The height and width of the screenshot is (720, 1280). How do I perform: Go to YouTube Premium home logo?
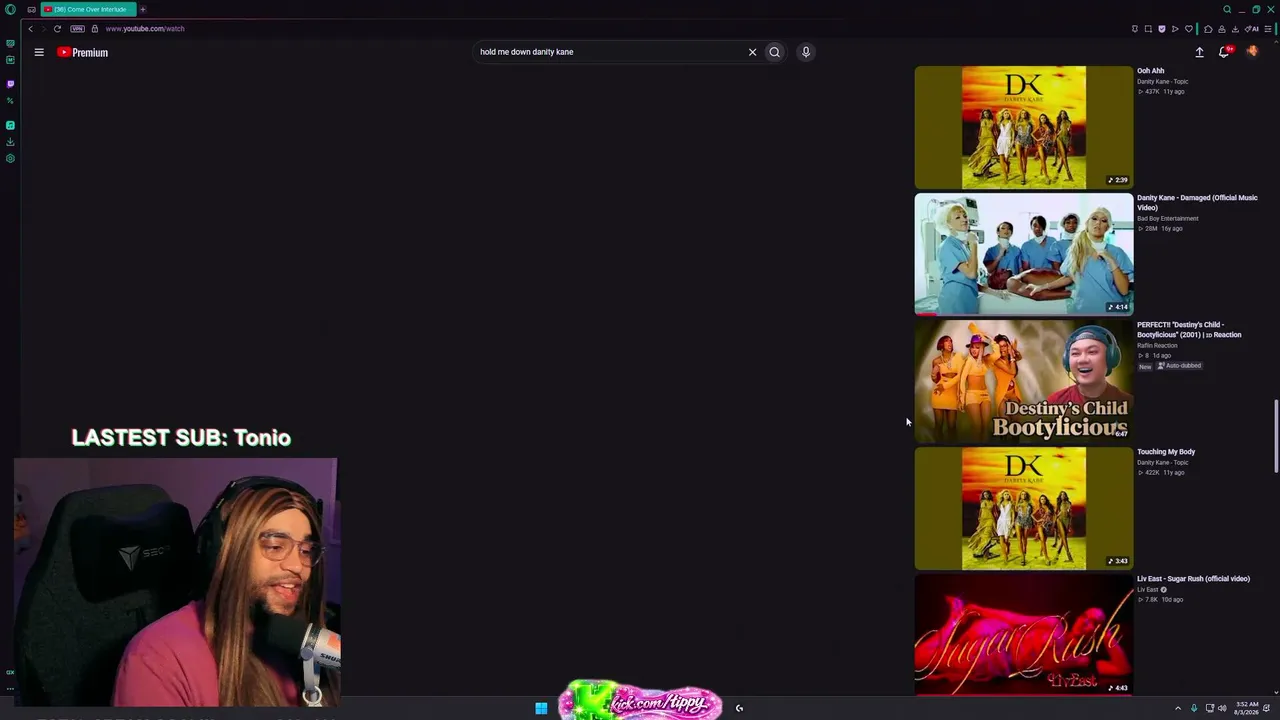coord(82,52)
